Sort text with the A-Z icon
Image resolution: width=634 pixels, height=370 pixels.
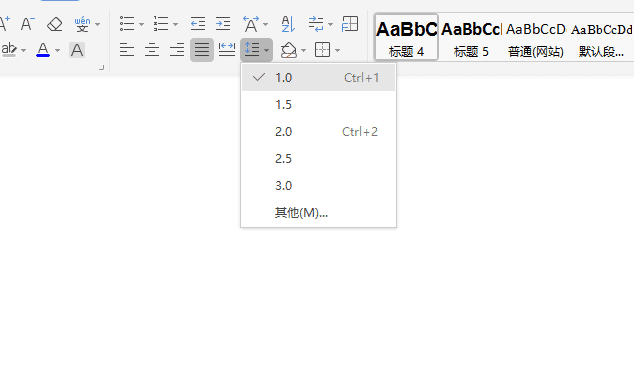pyautogui.click(x=288, y=24)
